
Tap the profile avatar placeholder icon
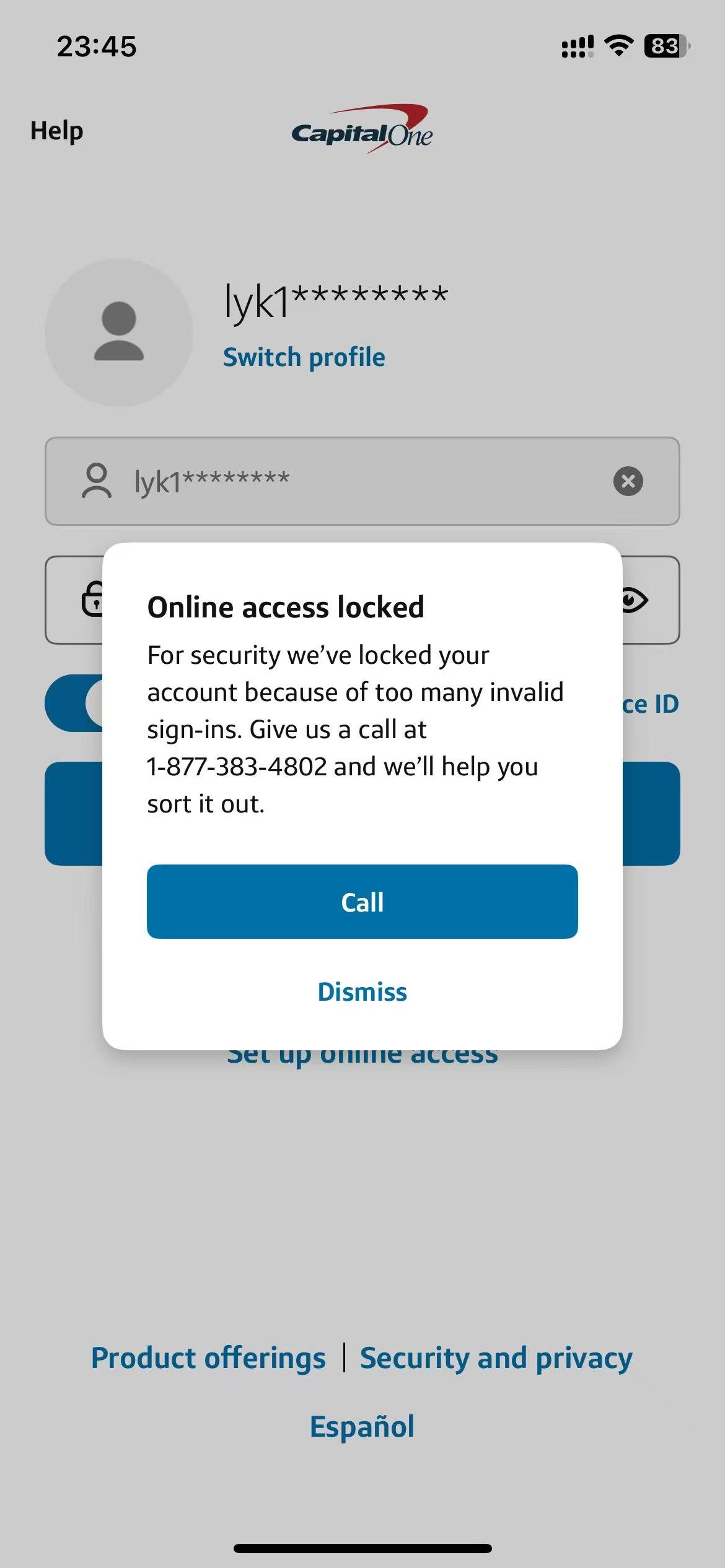click(119, 333)
